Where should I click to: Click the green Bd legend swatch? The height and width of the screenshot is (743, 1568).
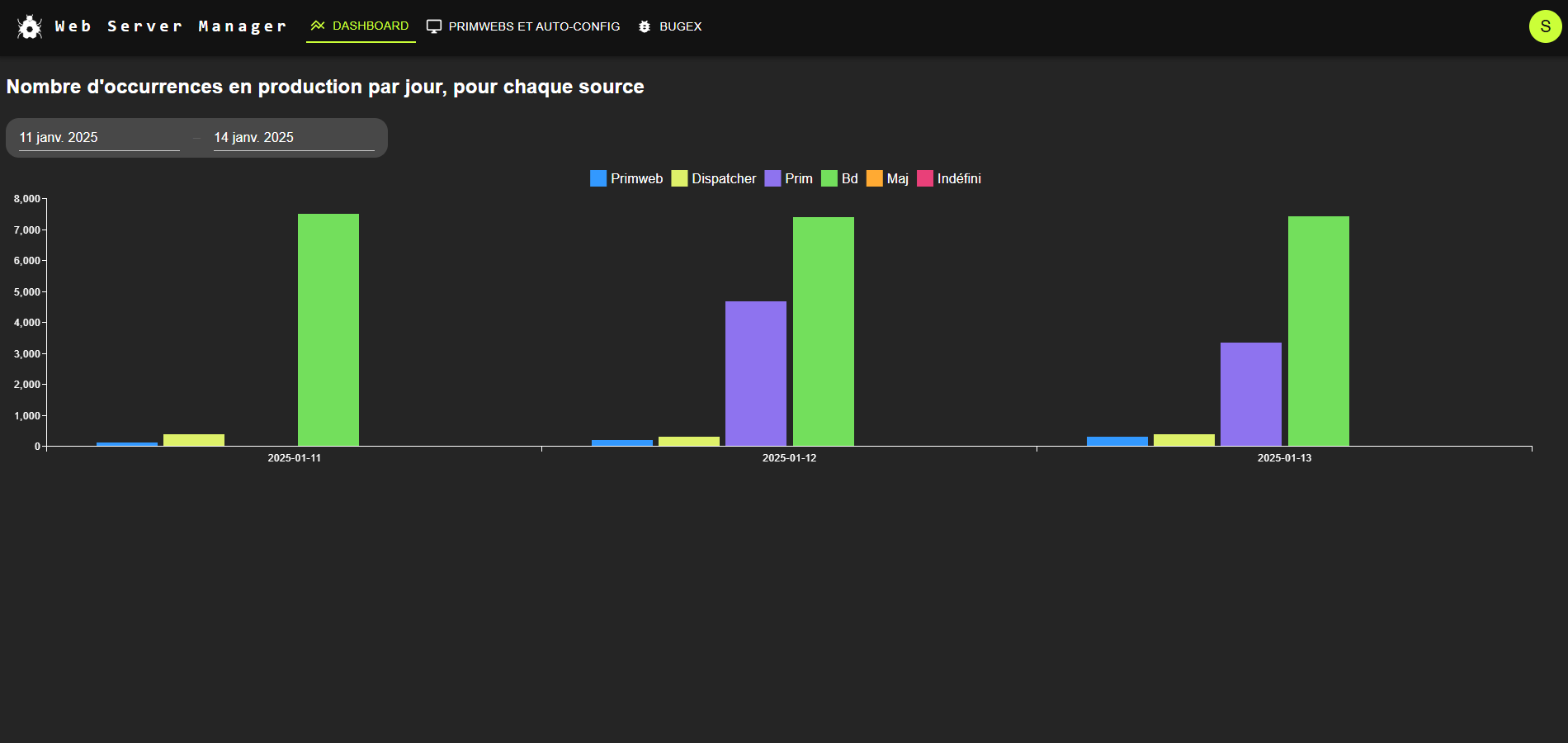(x=829, y=178)
